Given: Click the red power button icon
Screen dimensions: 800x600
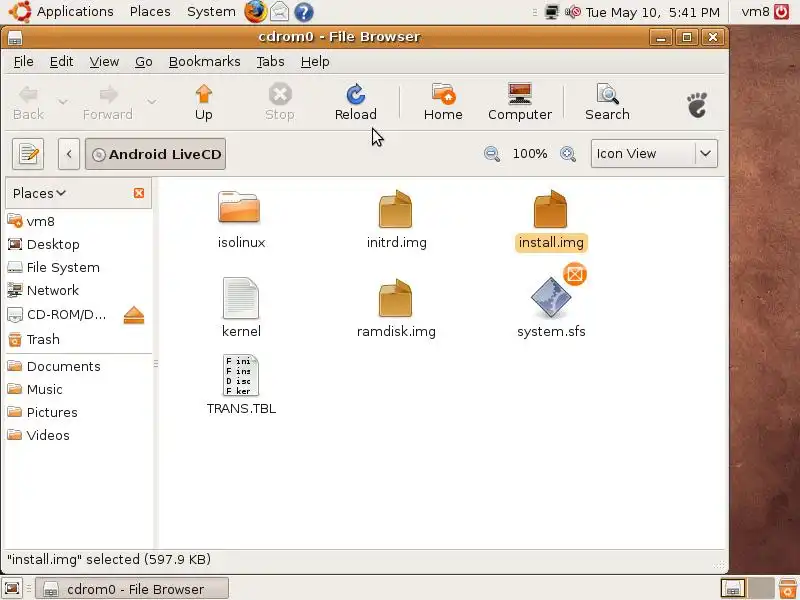Looking at the screenshot, I should click(x=782, y=12).
